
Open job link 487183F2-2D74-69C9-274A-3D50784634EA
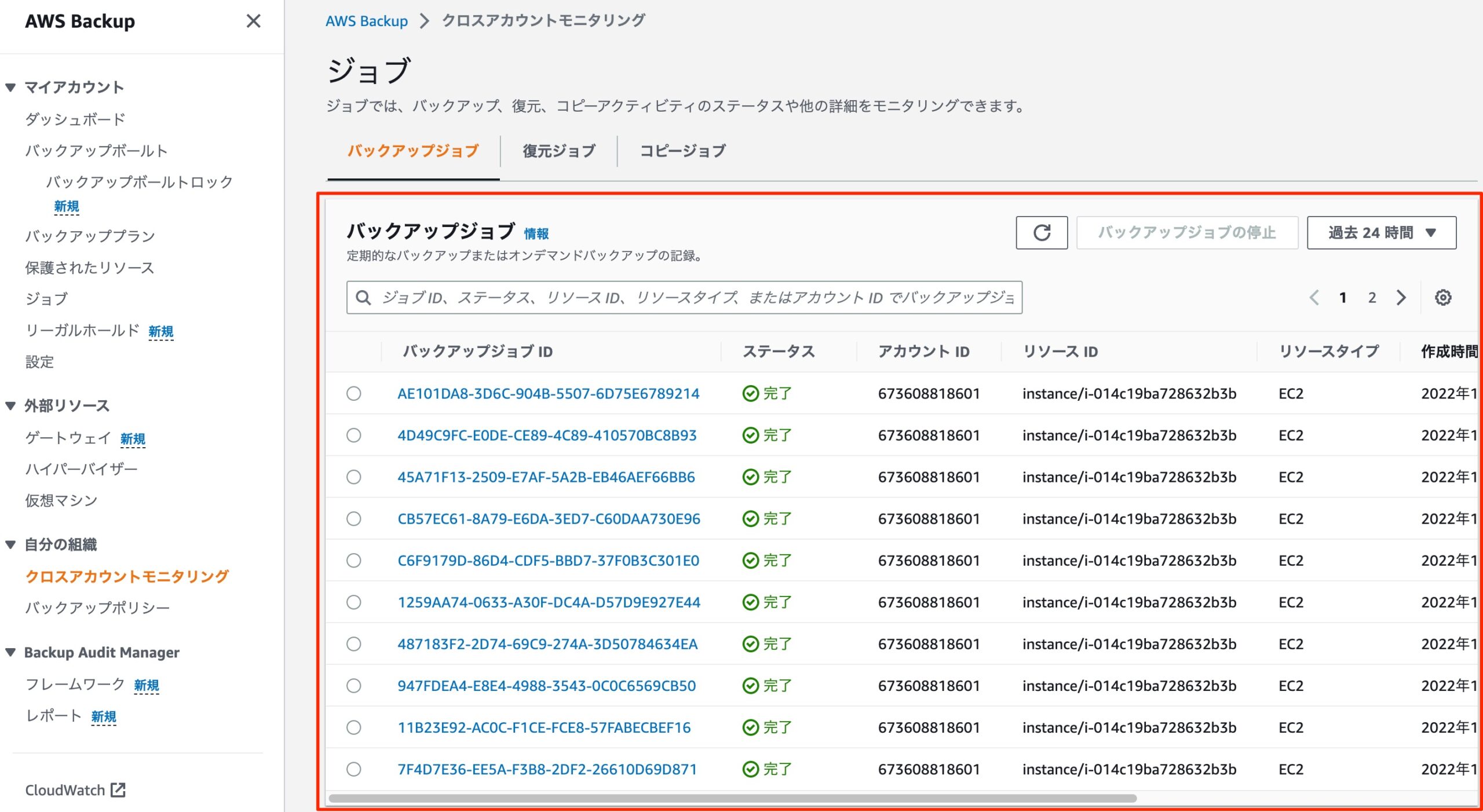pos(547,644)
